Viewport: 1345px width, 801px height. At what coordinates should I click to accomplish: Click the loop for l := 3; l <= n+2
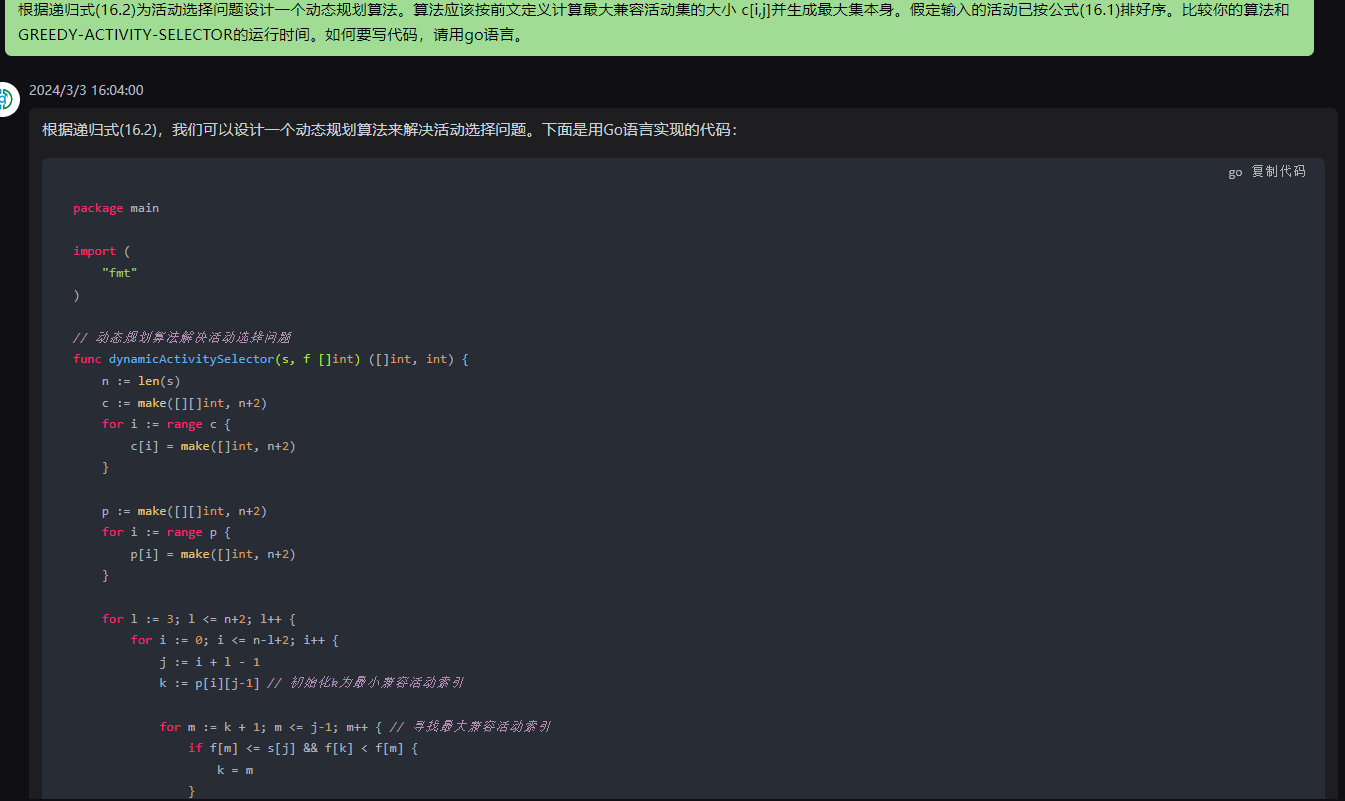click(199, 619)
